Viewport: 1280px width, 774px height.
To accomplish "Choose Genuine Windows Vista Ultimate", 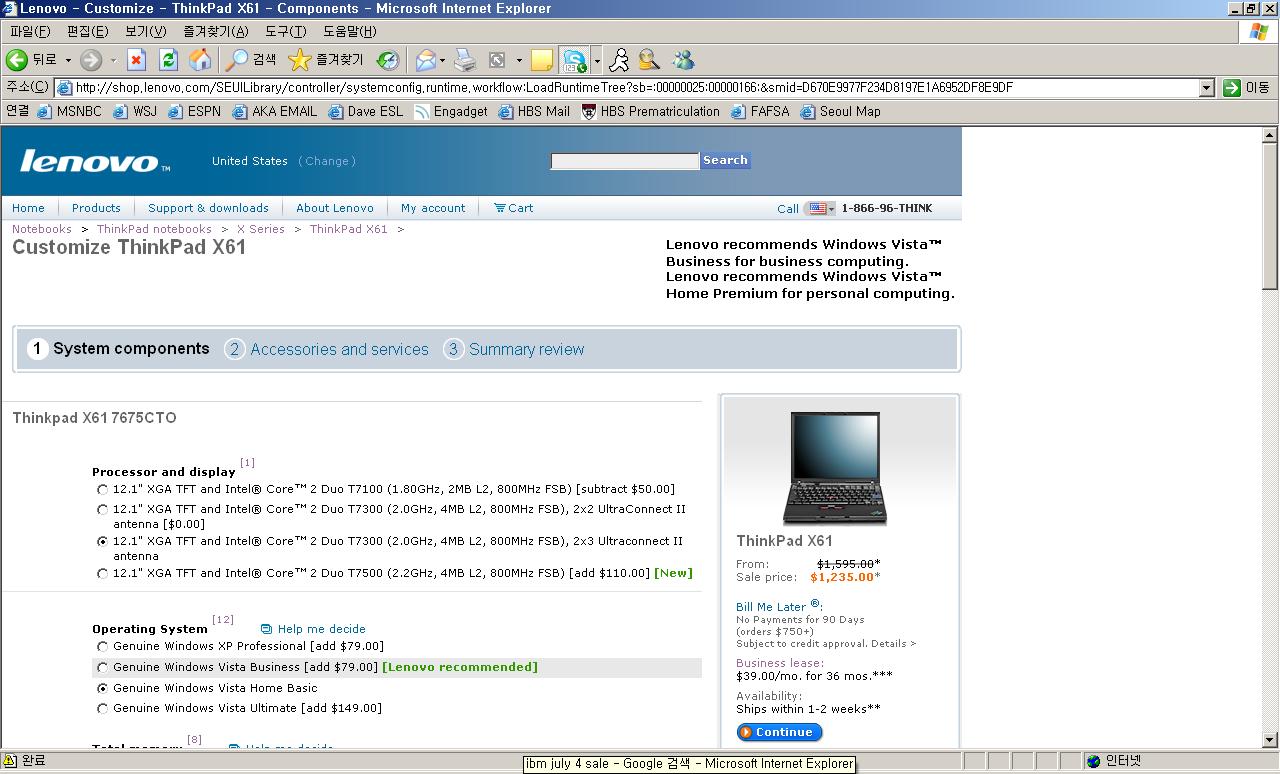I will [x=102, y=709].
